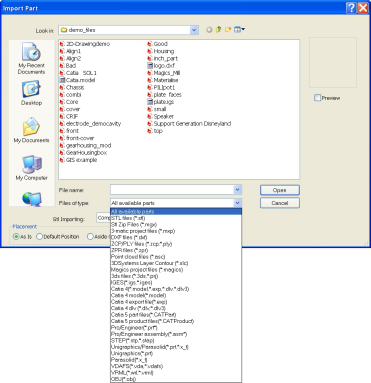371x383 pixels.
Task: Choose Unigraphics/Parasolid file type
Action: [x=176, y=347]
